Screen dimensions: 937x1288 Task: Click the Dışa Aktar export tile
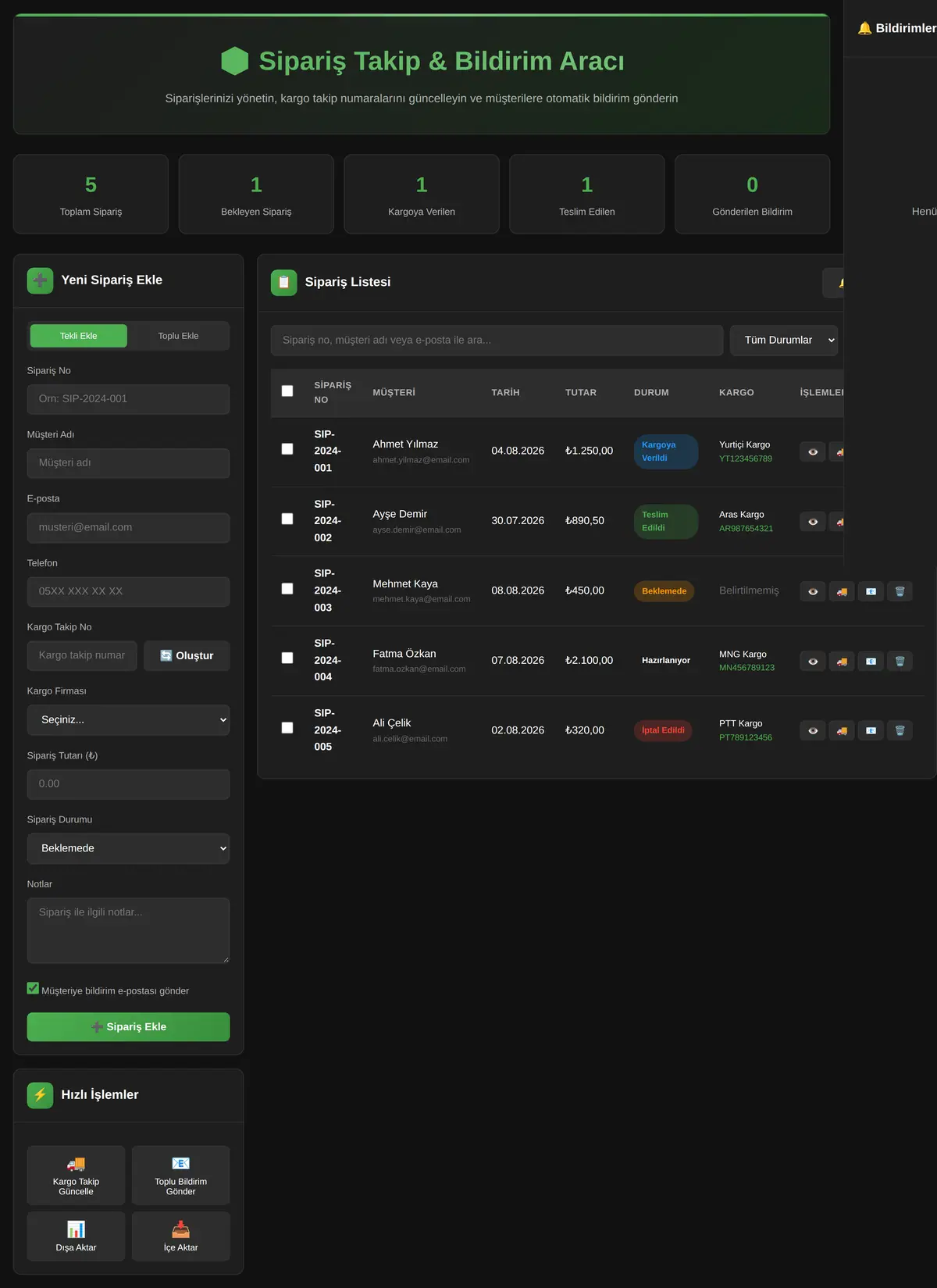point(76,1236)
